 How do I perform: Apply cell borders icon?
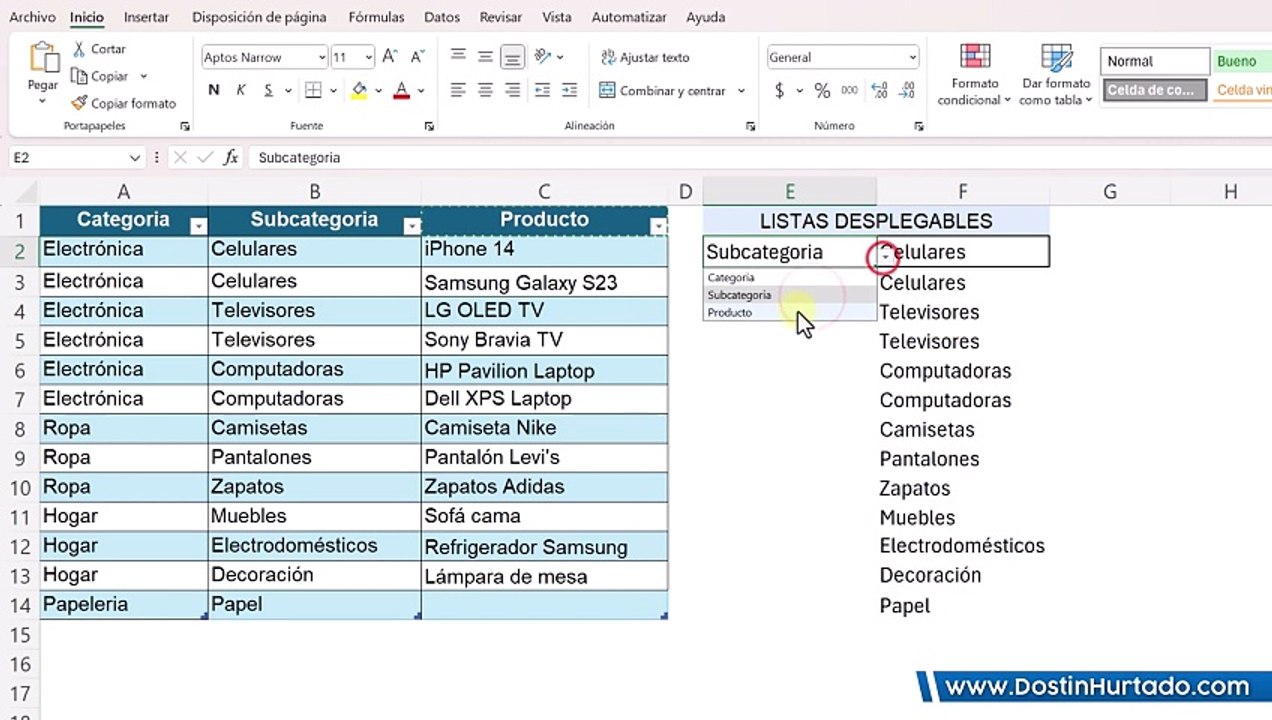click(x=313, y=90)
